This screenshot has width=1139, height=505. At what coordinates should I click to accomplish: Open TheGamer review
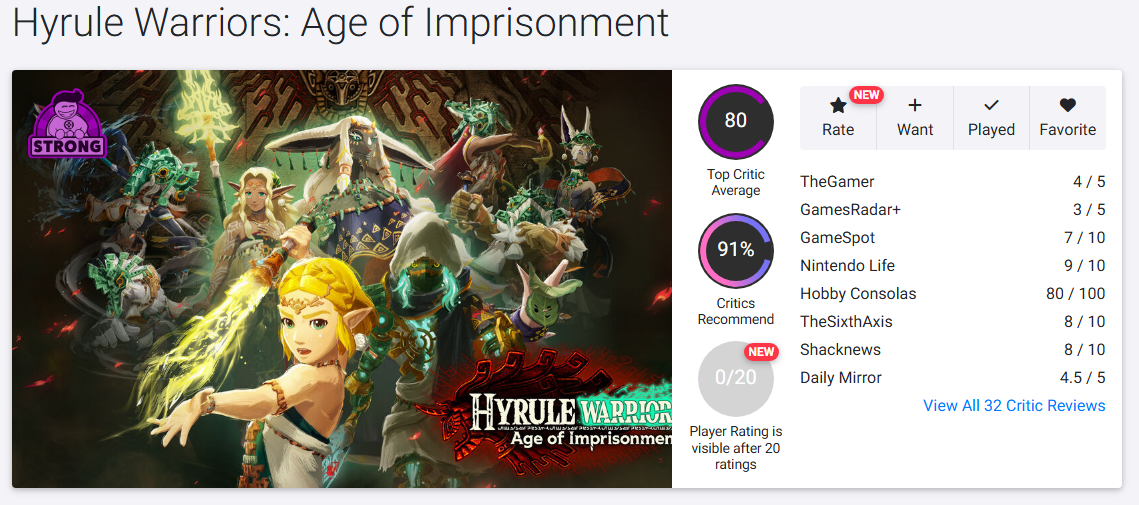837,182
